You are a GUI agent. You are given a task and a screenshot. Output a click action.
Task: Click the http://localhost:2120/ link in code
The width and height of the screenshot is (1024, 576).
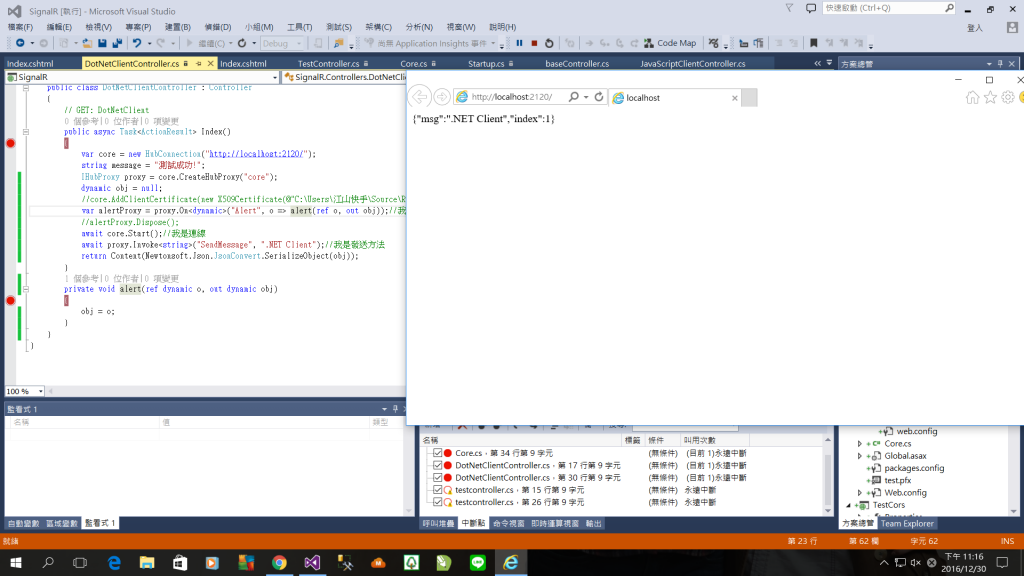[255, 154]
